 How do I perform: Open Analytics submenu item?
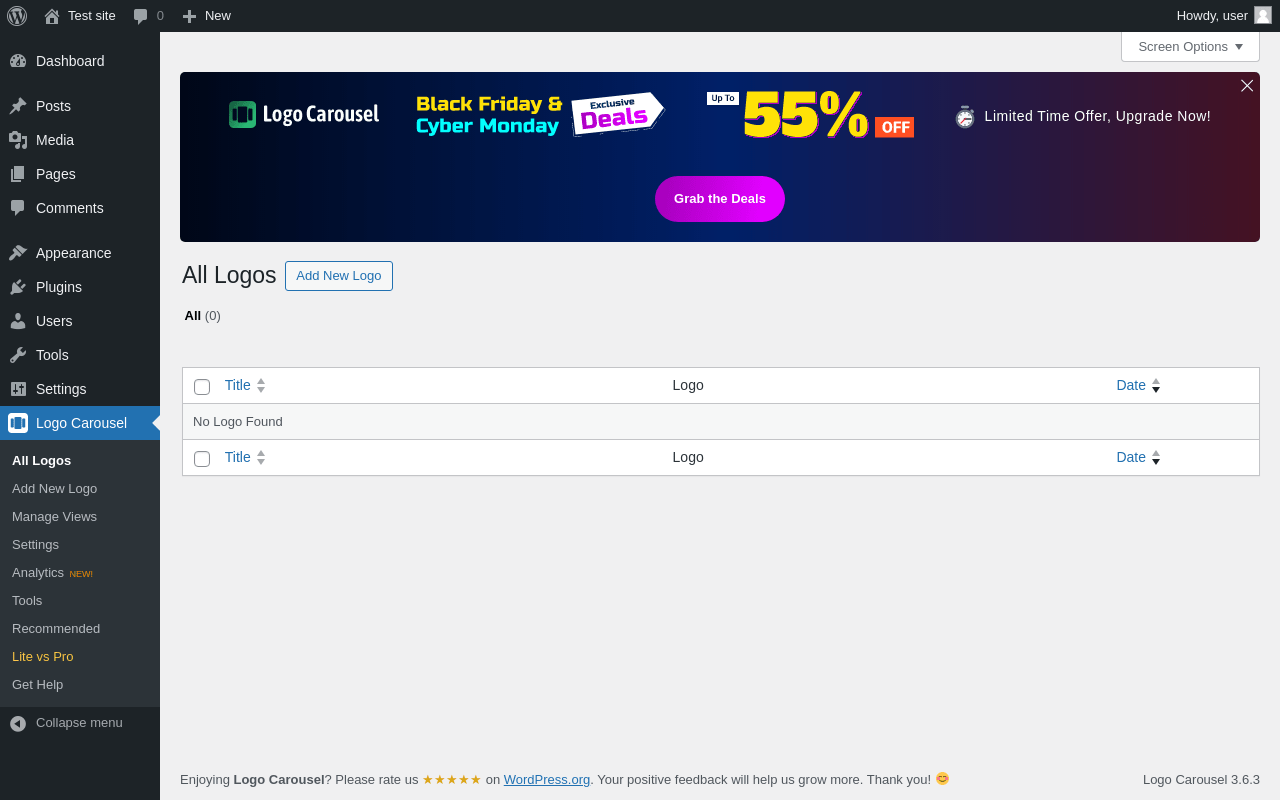[x=38, y=573]
